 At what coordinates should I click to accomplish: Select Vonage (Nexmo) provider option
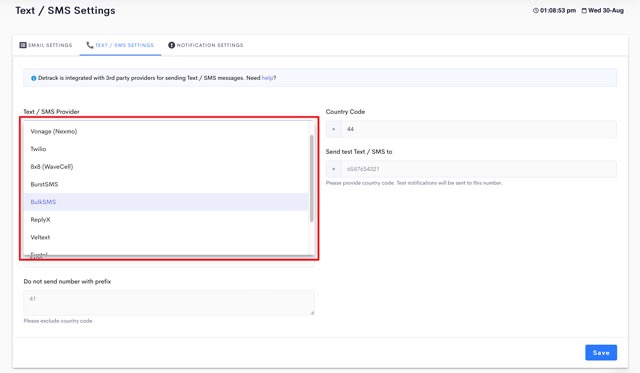point(166,131)
